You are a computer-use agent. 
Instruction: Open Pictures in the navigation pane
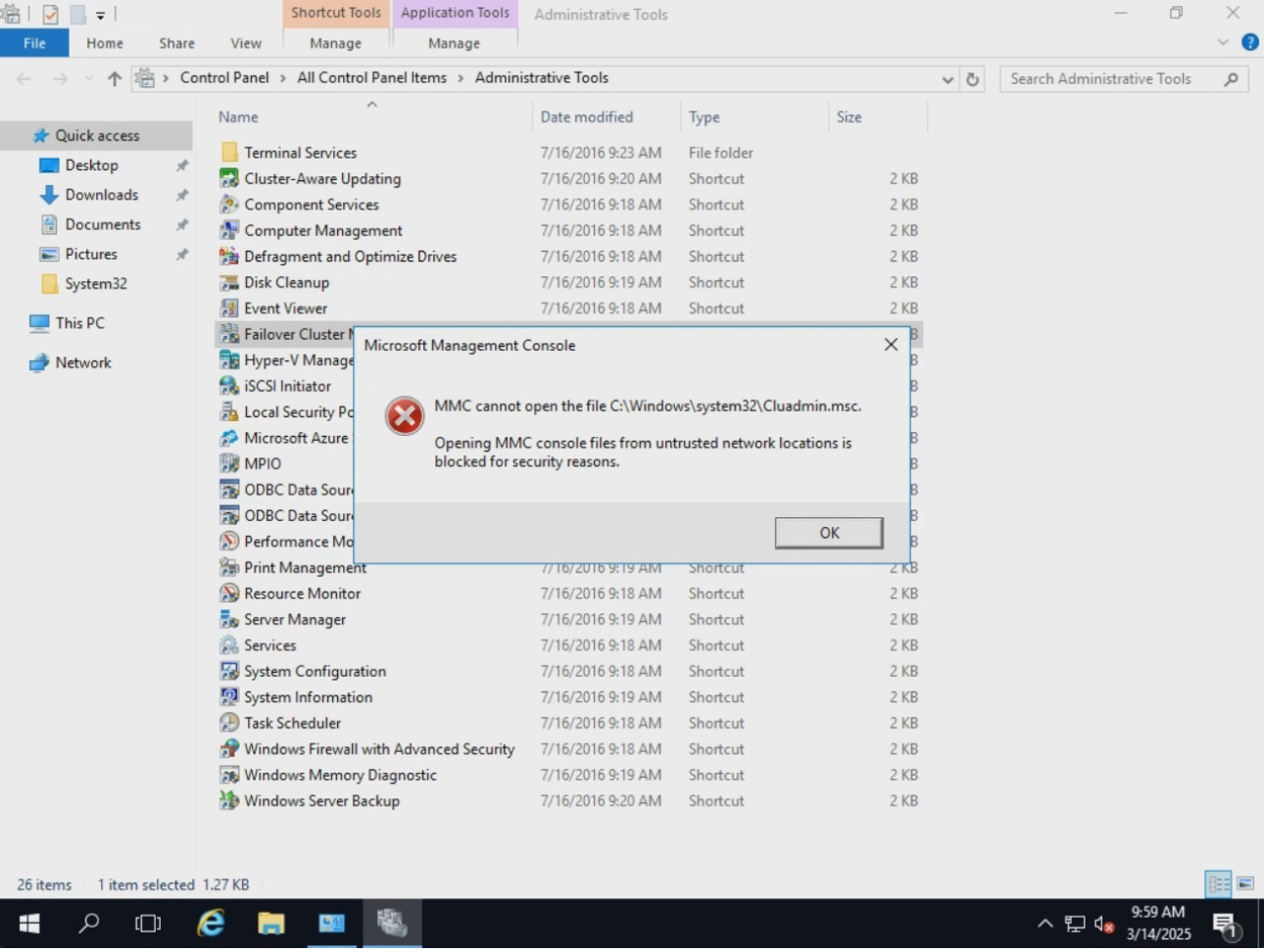tap(91, 254)
